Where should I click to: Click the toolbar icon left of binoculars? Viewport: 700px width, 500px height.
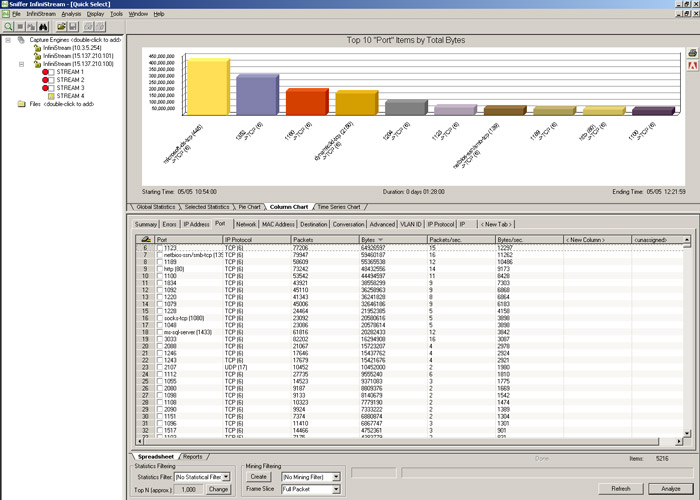point(31,27)
